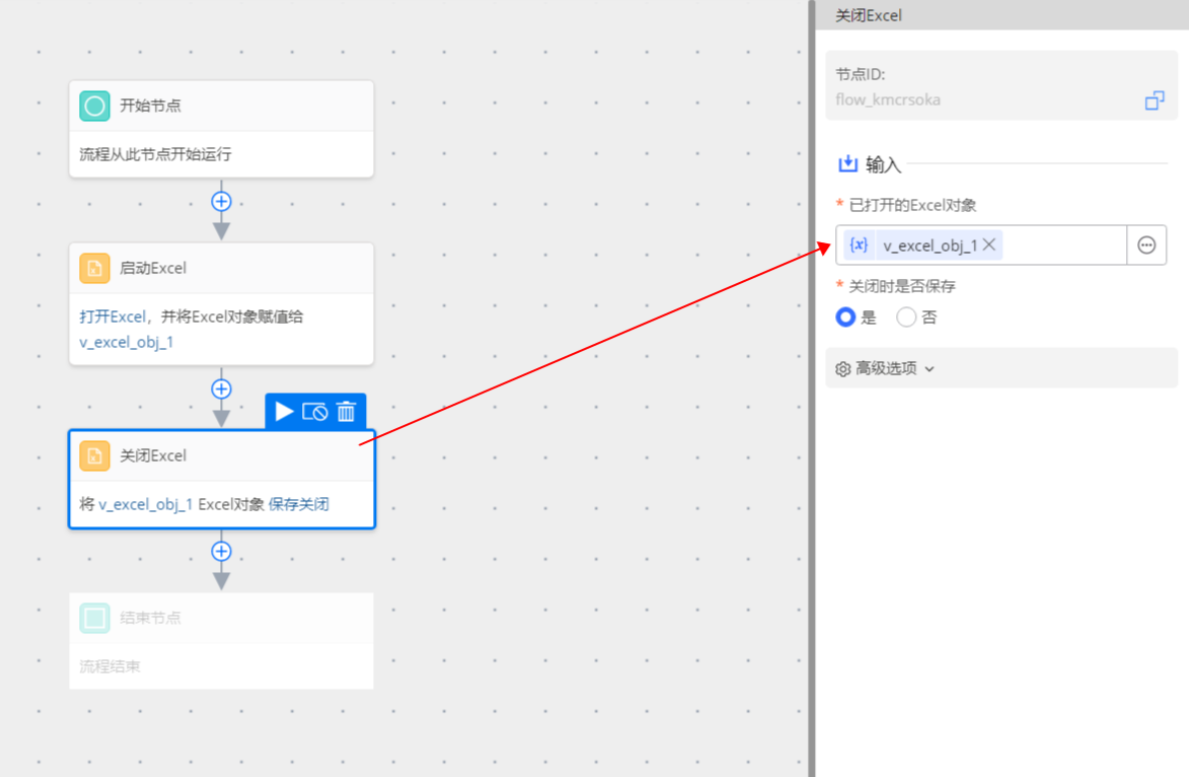Image resolution: width=1189 pixels, height=777 pixels.
Task: Remove the v_excel_obj_1 variable tag
Action: [x=989, y=245]
